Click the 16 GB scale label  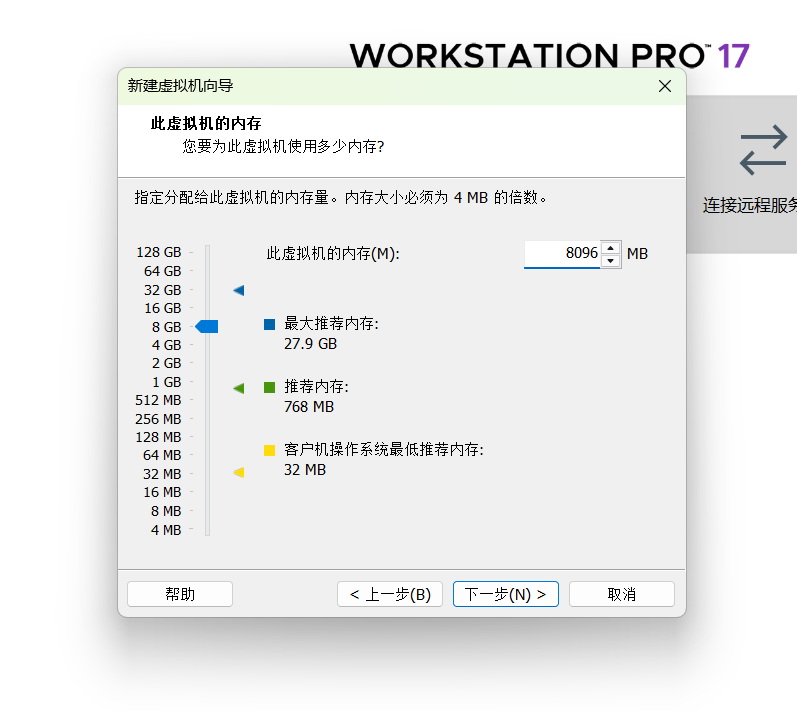coord(163,308)
